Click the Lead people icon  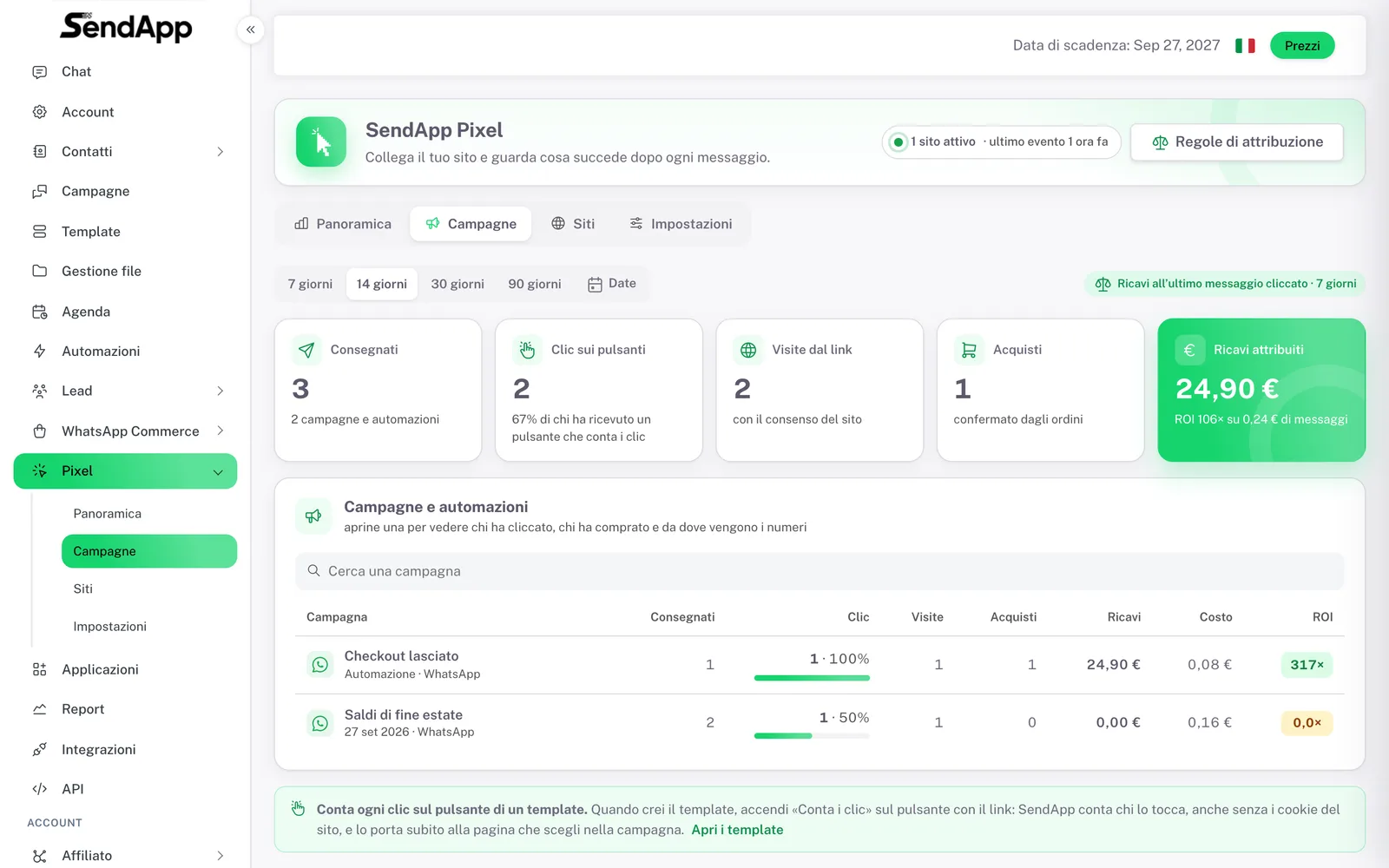click(x=39, y=391)
